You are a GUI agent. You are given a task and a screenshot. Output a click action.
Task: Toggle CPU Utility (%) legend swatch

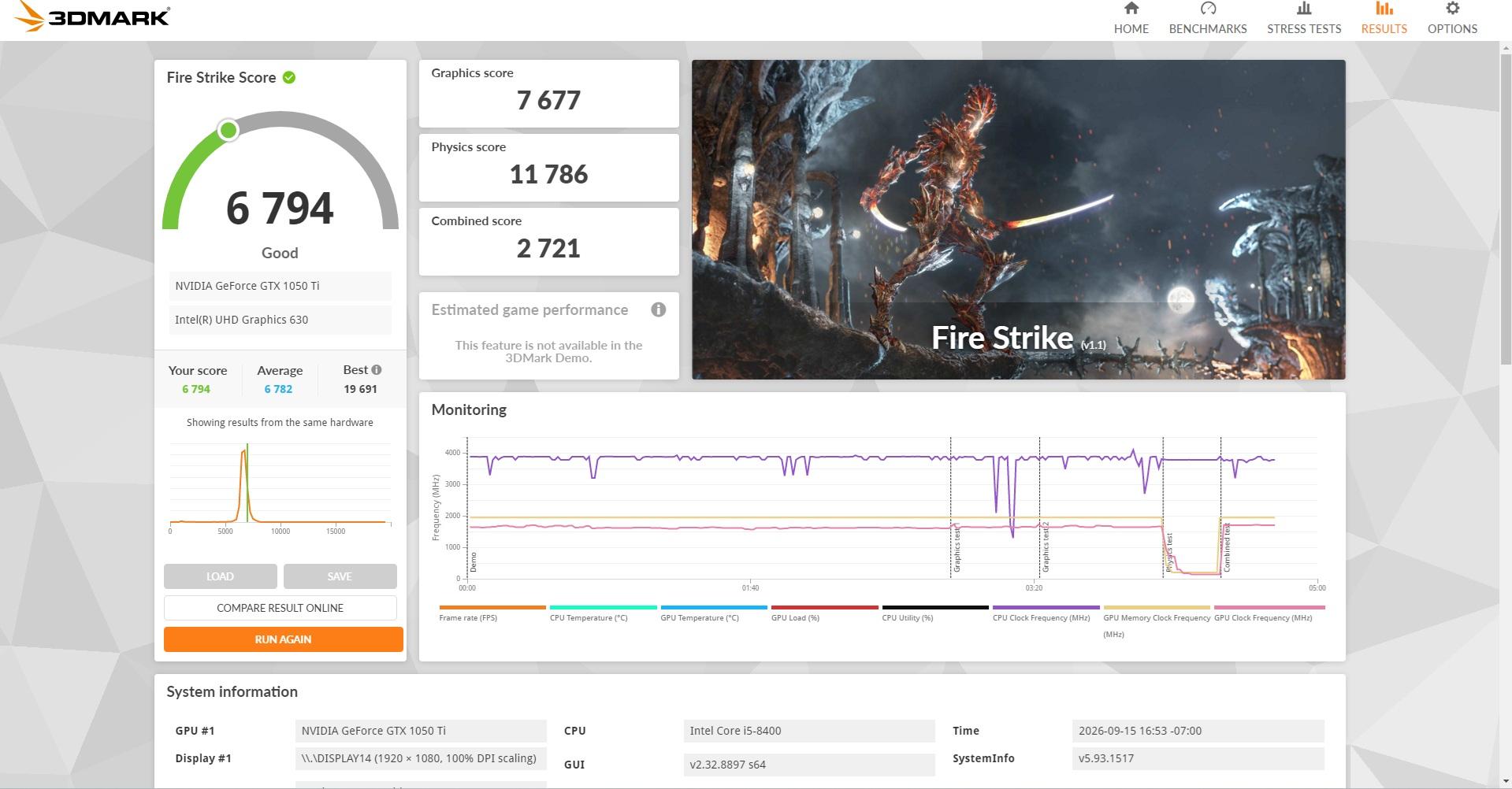tap(935, 607)
